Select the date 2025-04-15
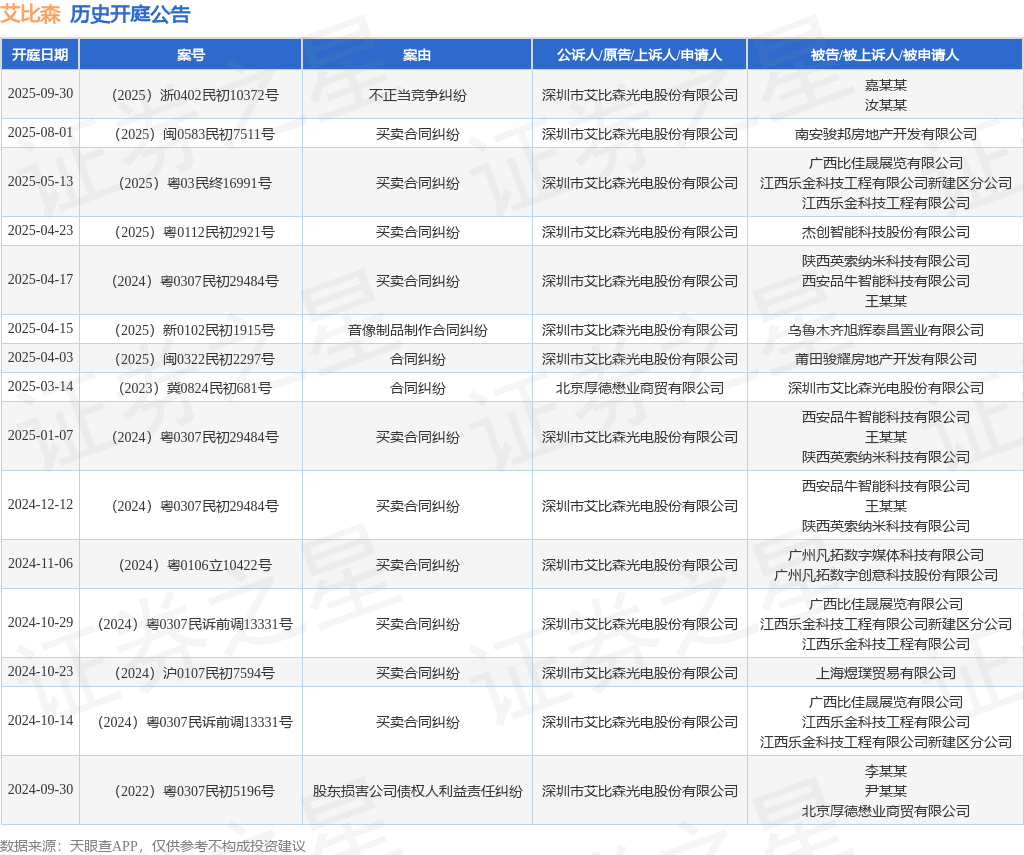The image size is (1024, 855). pos(40,329)
